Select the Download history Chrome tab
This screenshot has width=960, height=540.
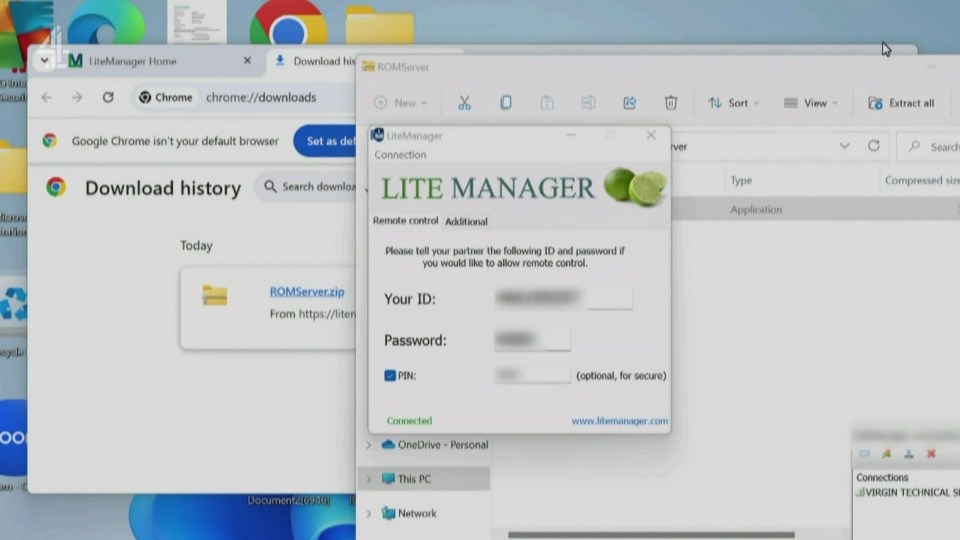click(314, 61)
